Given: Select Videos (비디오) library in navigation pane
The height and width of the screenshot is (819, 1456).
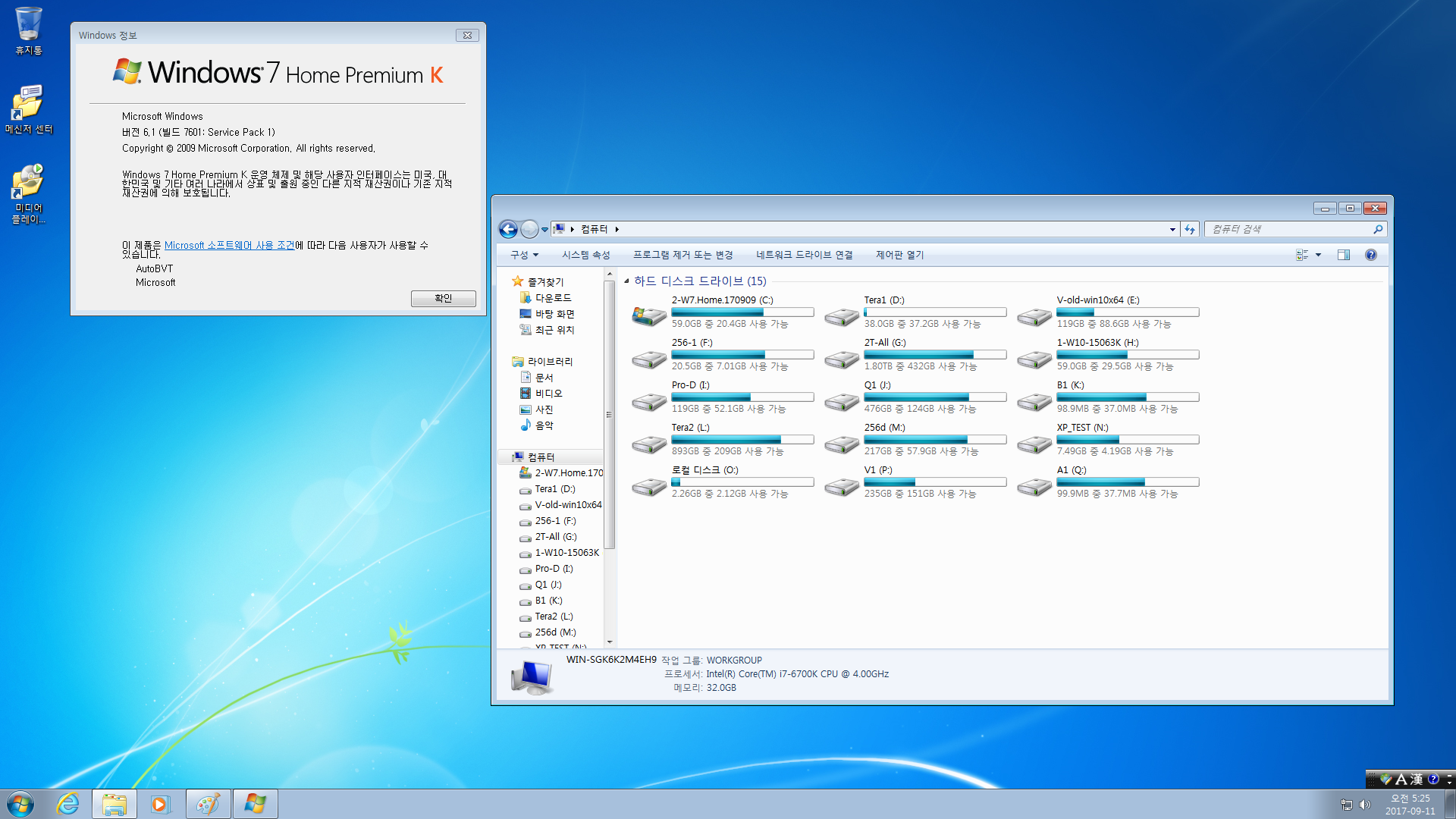Looking at the screenshot, I should (541, 394).
